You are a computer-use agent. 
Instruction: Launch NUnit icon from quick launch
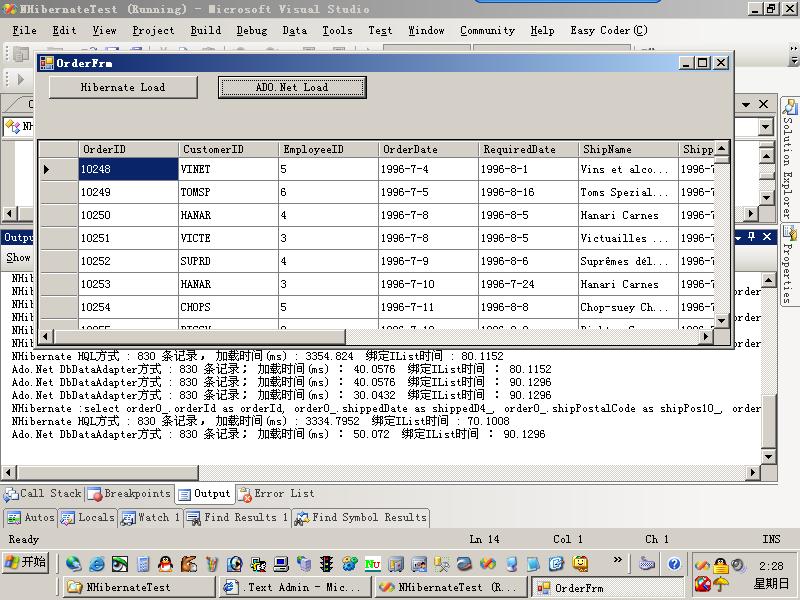click(x=372, y=564)
